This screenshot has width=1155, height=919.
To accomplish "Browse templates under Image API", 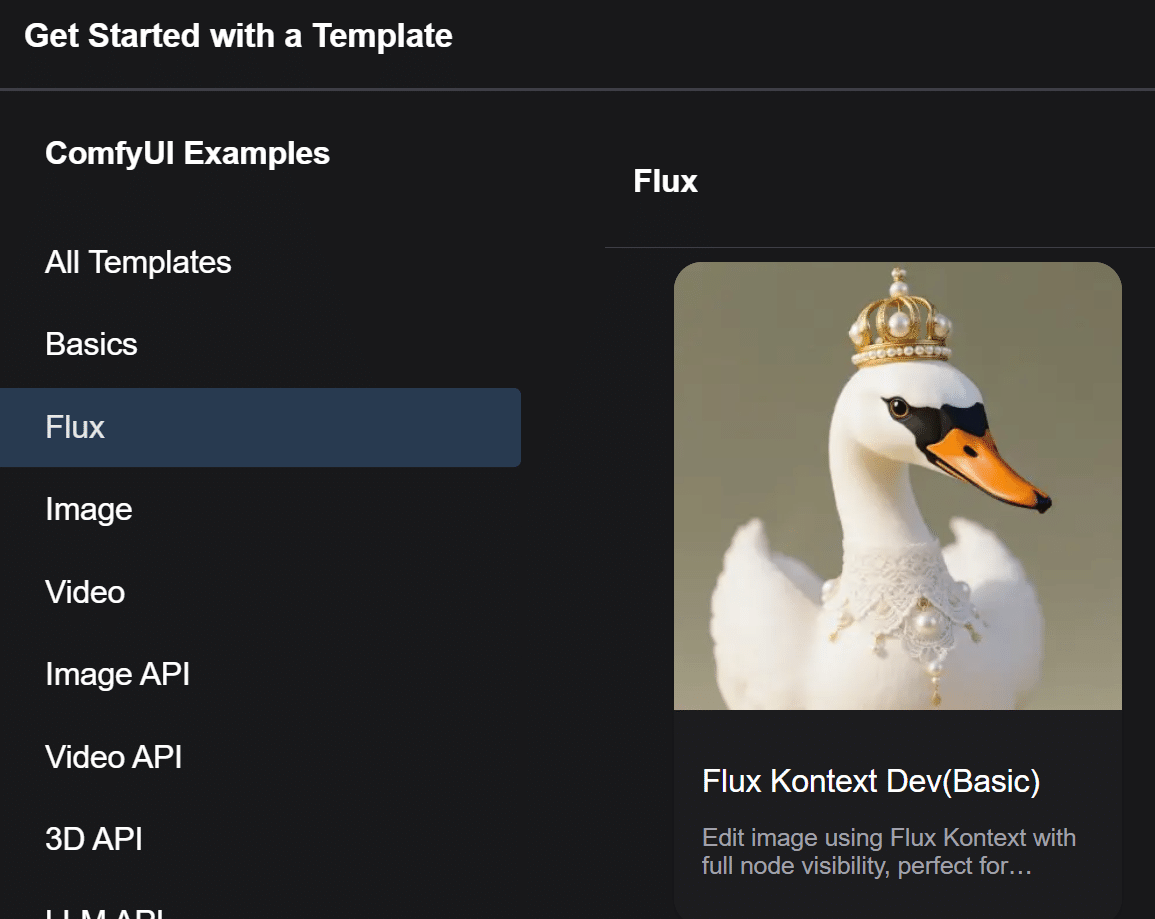I will pos(117,674).
